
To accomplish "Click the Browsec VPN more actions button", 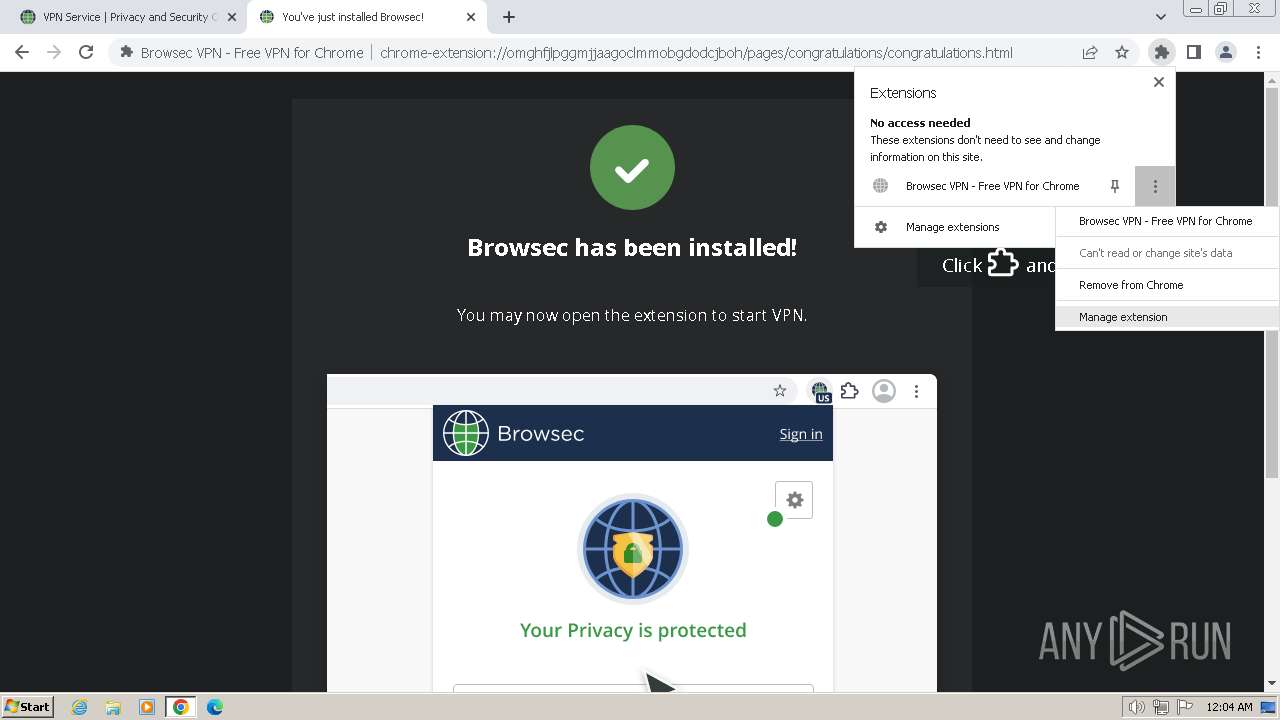I will (1155, 186).
